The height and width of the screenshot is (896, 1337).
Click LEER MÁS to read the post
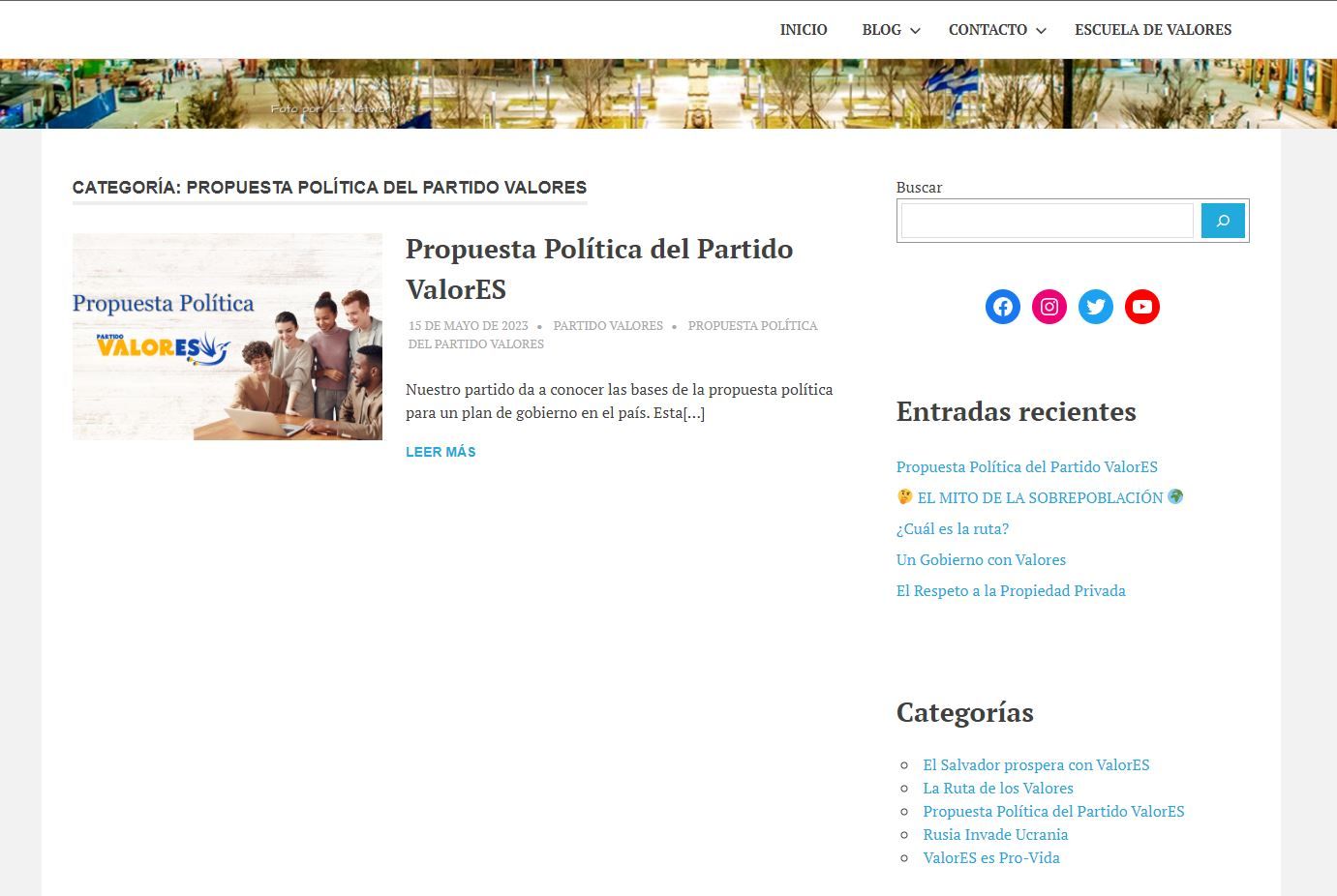coord(441,452)
